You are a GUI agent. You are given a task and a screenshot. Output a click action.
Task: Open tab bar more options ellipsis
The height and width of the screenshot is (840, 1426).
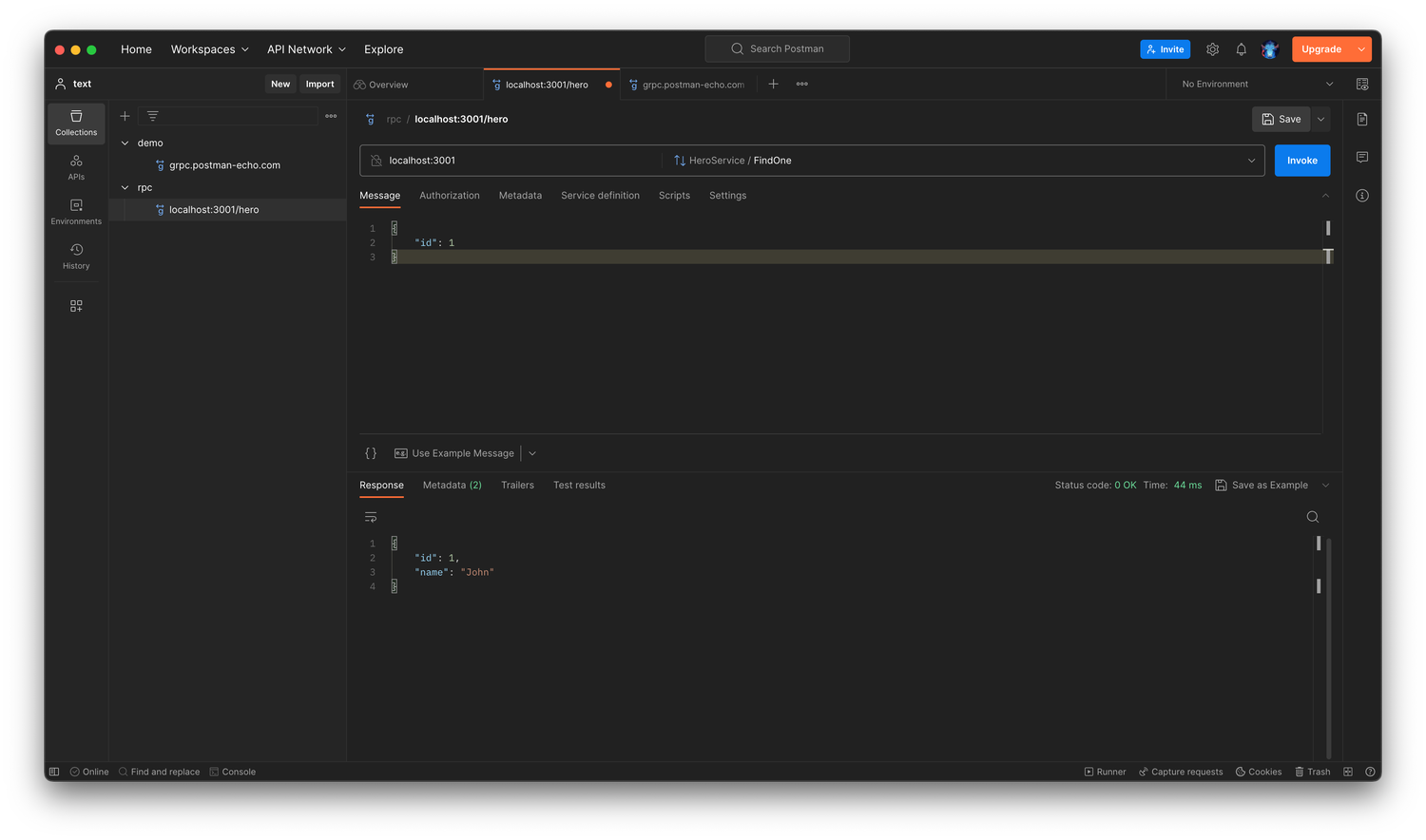pyautogui.click(x=801, y=84)
